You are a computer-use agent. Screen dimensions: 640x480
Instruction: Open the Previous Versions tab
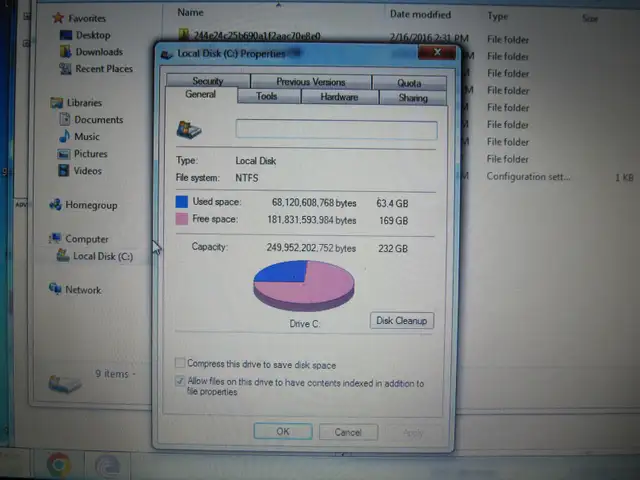311,82
